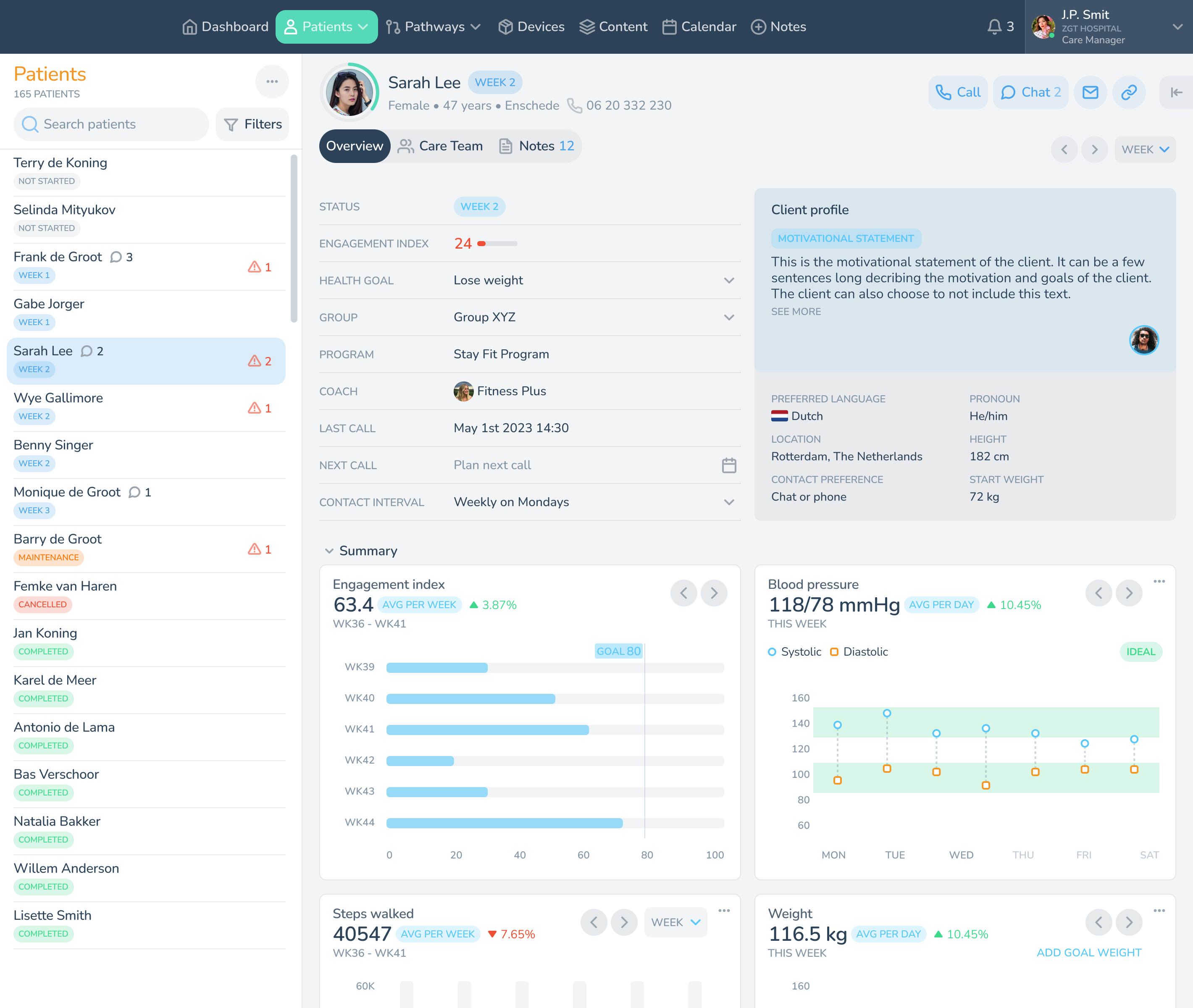
Task: Open Blood pressure card options menu
Action: [x=1159, y=581]
